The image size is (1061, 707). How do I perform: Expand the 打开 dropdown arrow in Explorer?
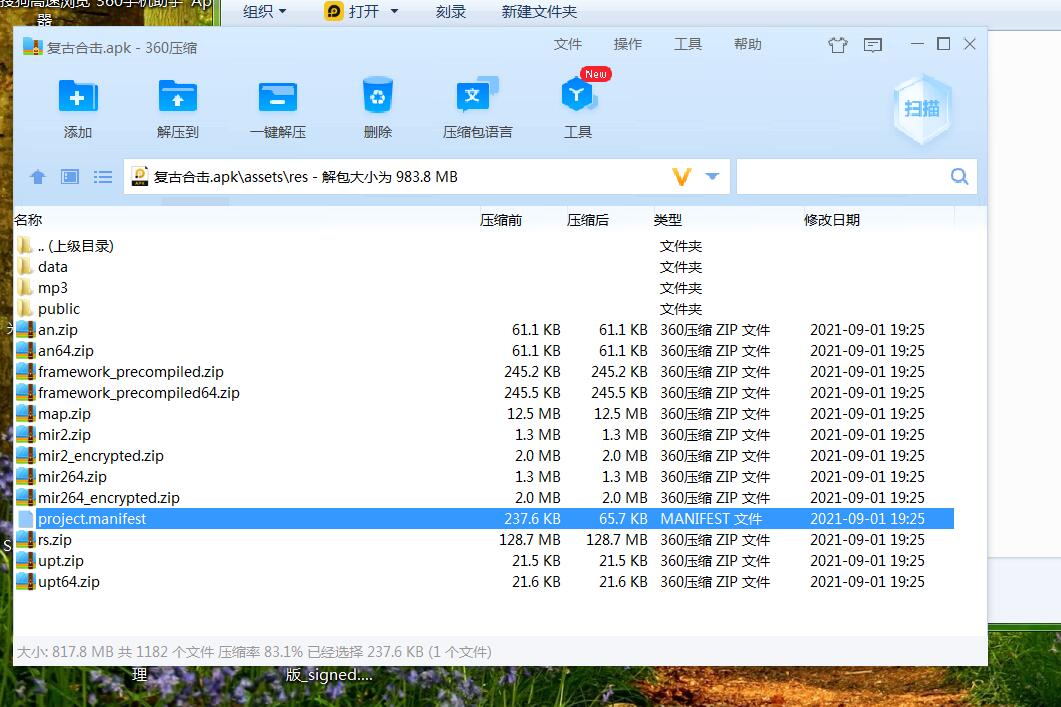(394, 12)
